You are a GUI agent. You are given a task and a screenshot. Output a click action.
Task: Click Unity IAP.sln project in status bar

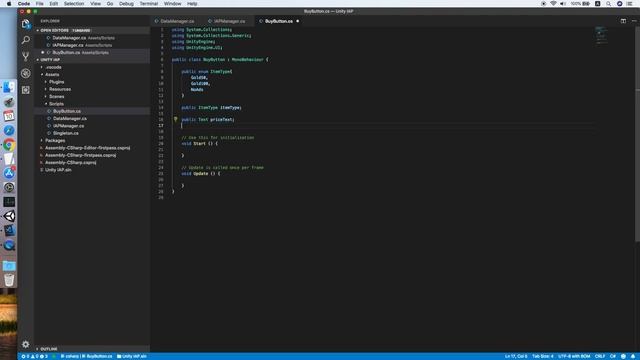(131, 356)
